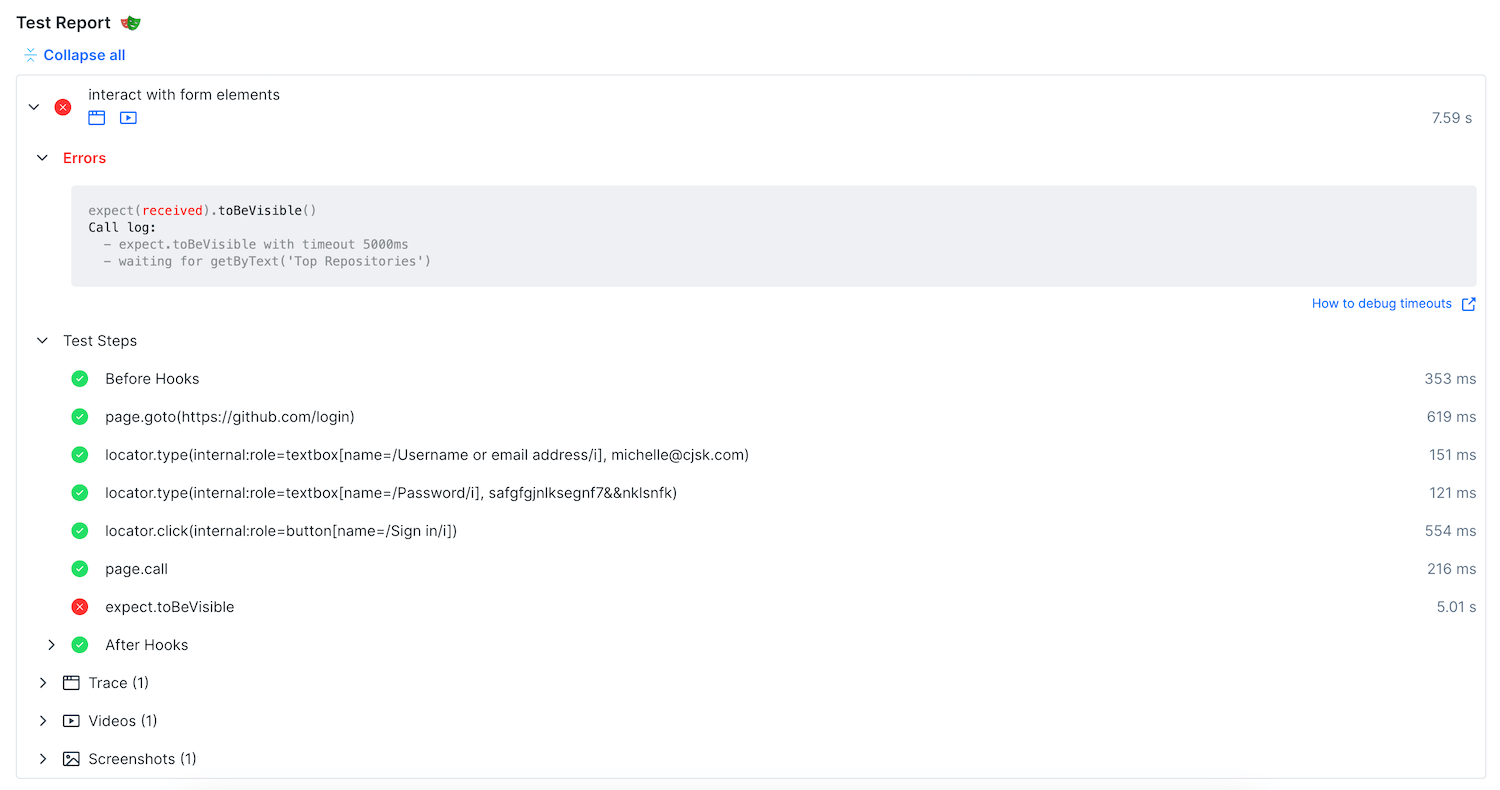This screenshot has width=1500, height=790.
Task: Expand the Videos (1) section
Action: 43,721
